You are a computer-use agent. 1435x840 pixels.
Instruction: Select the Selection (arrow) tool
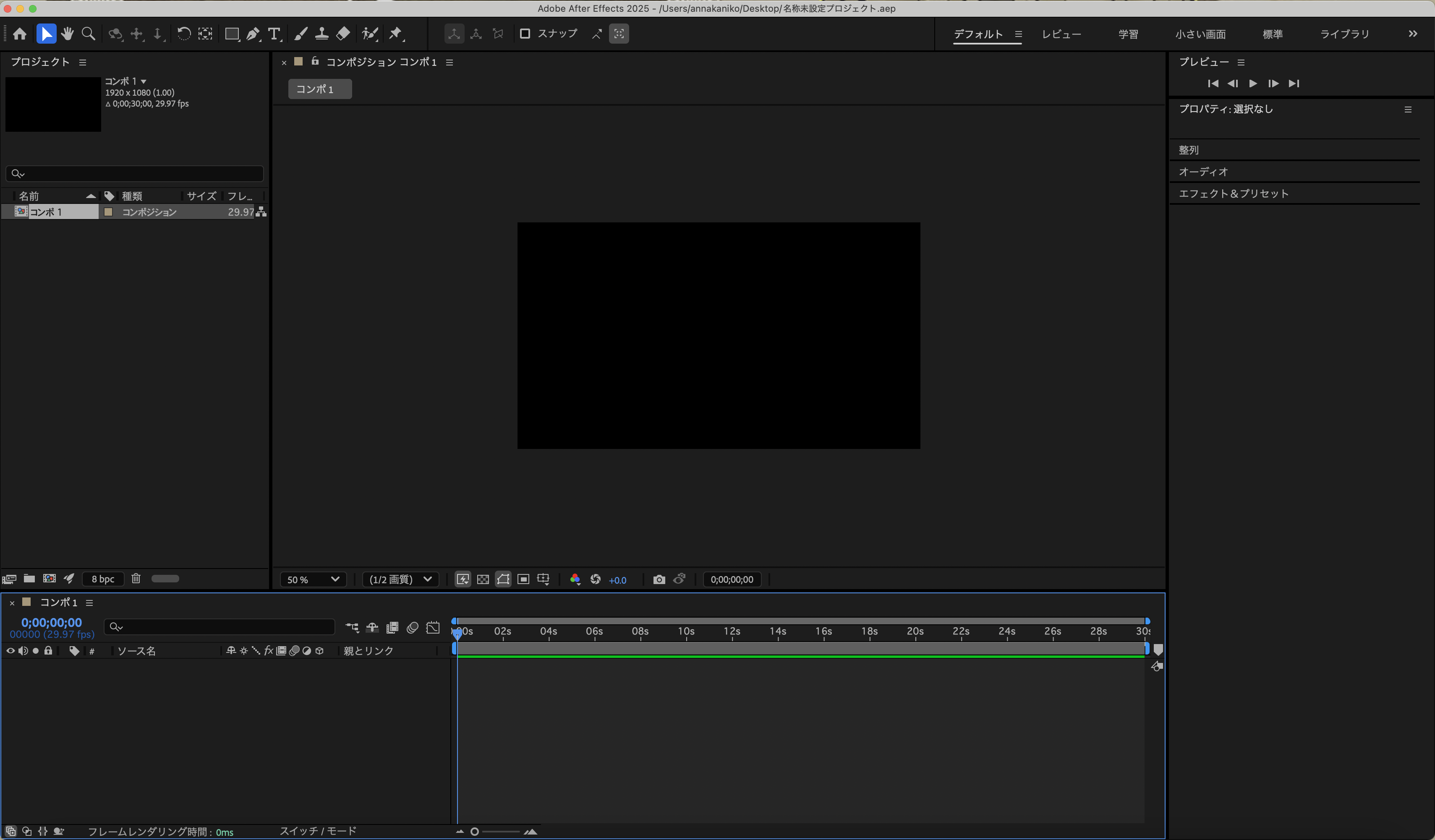[46, 34]
